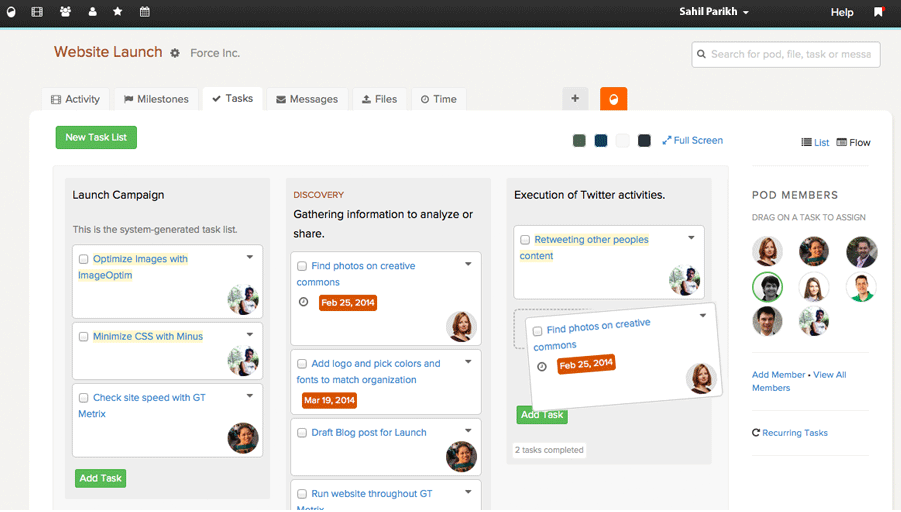This screenshot has width=901, height=512.
Task: Check the Check site speed with GT Metrix task
Action: tap(83, 398)
